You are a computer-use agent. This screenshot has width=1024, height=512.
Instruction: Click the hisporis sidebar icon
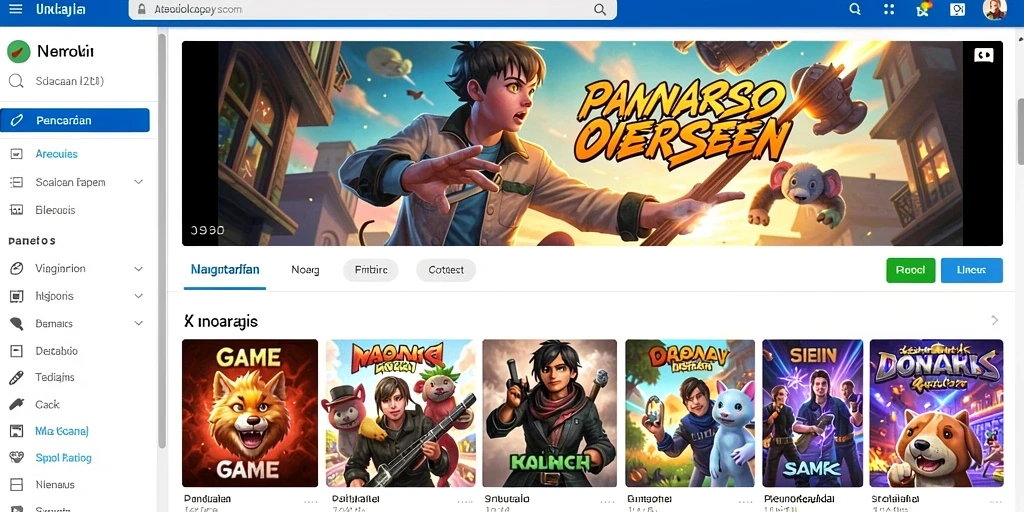(16, 296)
